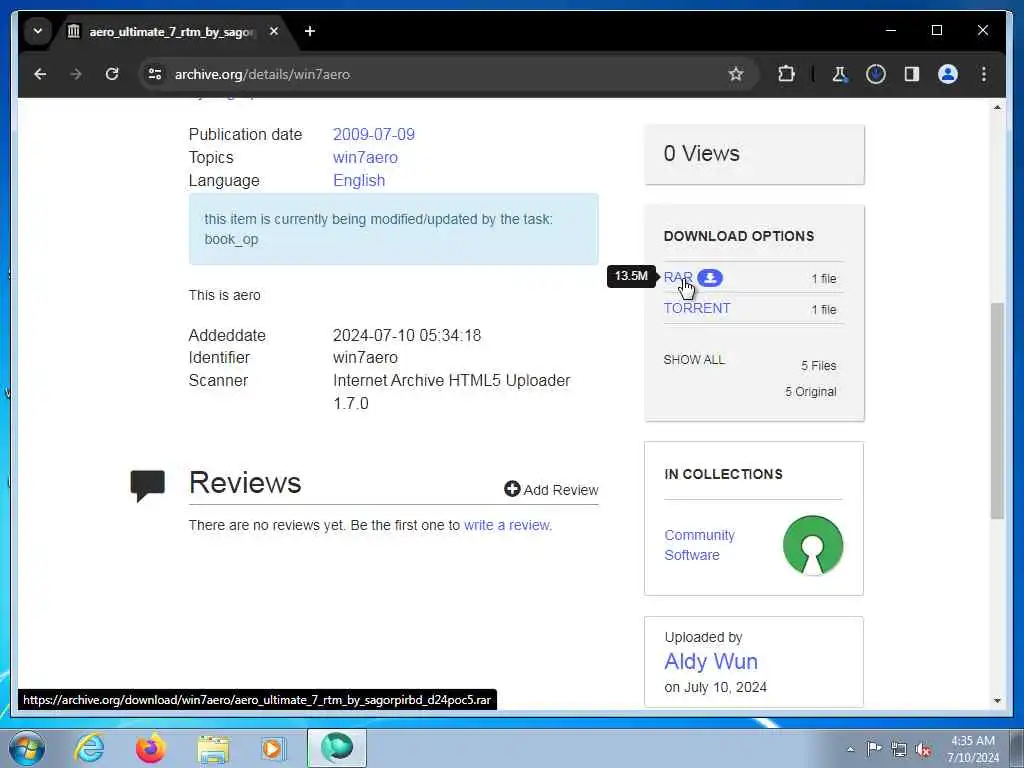Viewport: 1024px width, 768px height.
Task: Open the Chrome three-dot menu
Action: (x=984, y=74)
